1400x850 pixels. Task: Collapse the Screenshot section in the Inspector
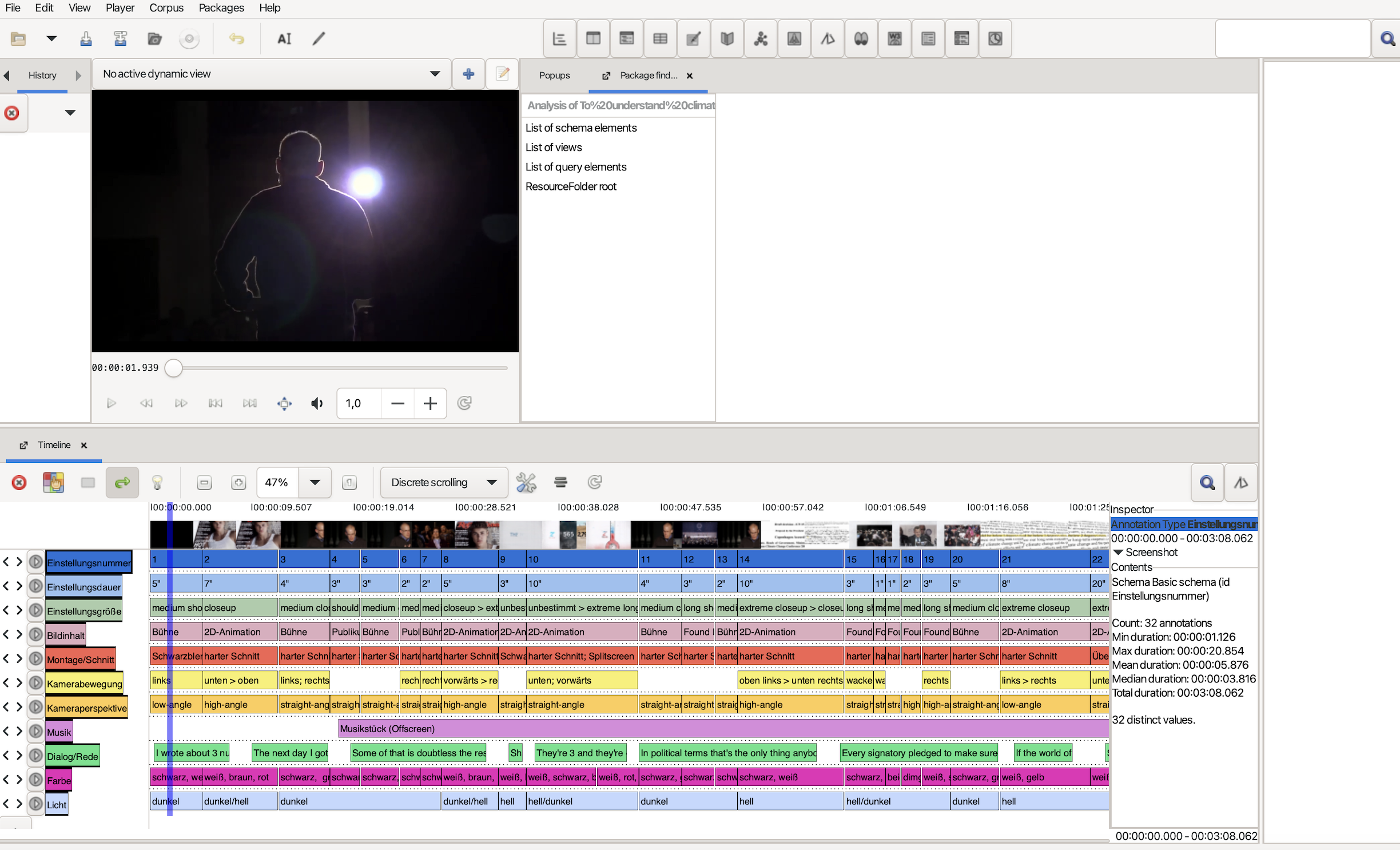[1119, 552]
